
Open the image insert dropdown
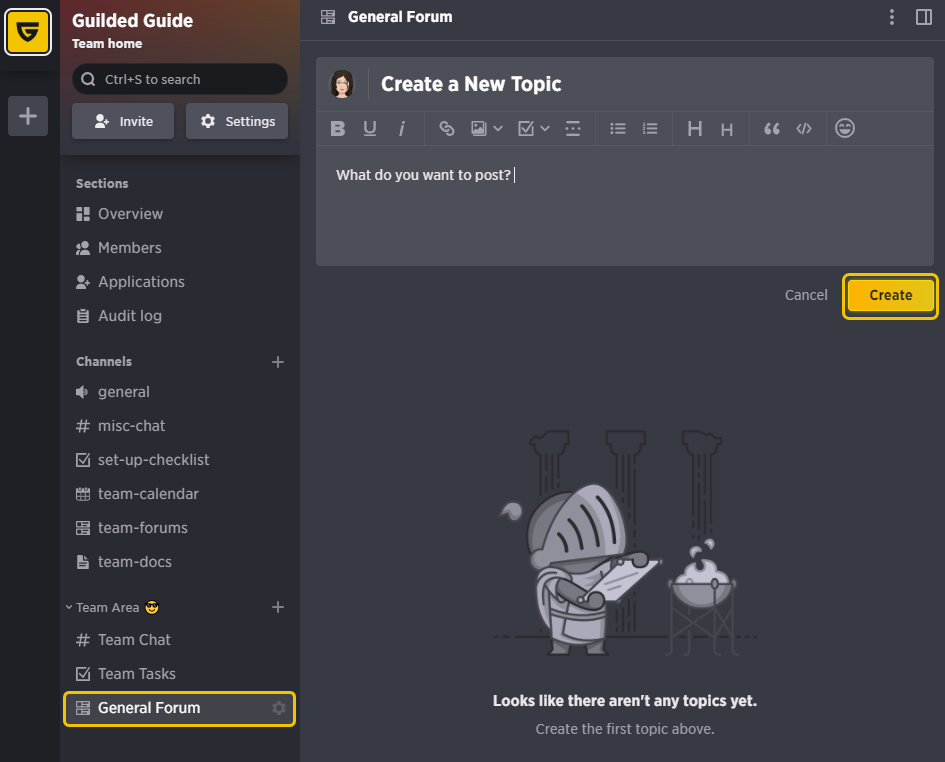coord(486,129)
